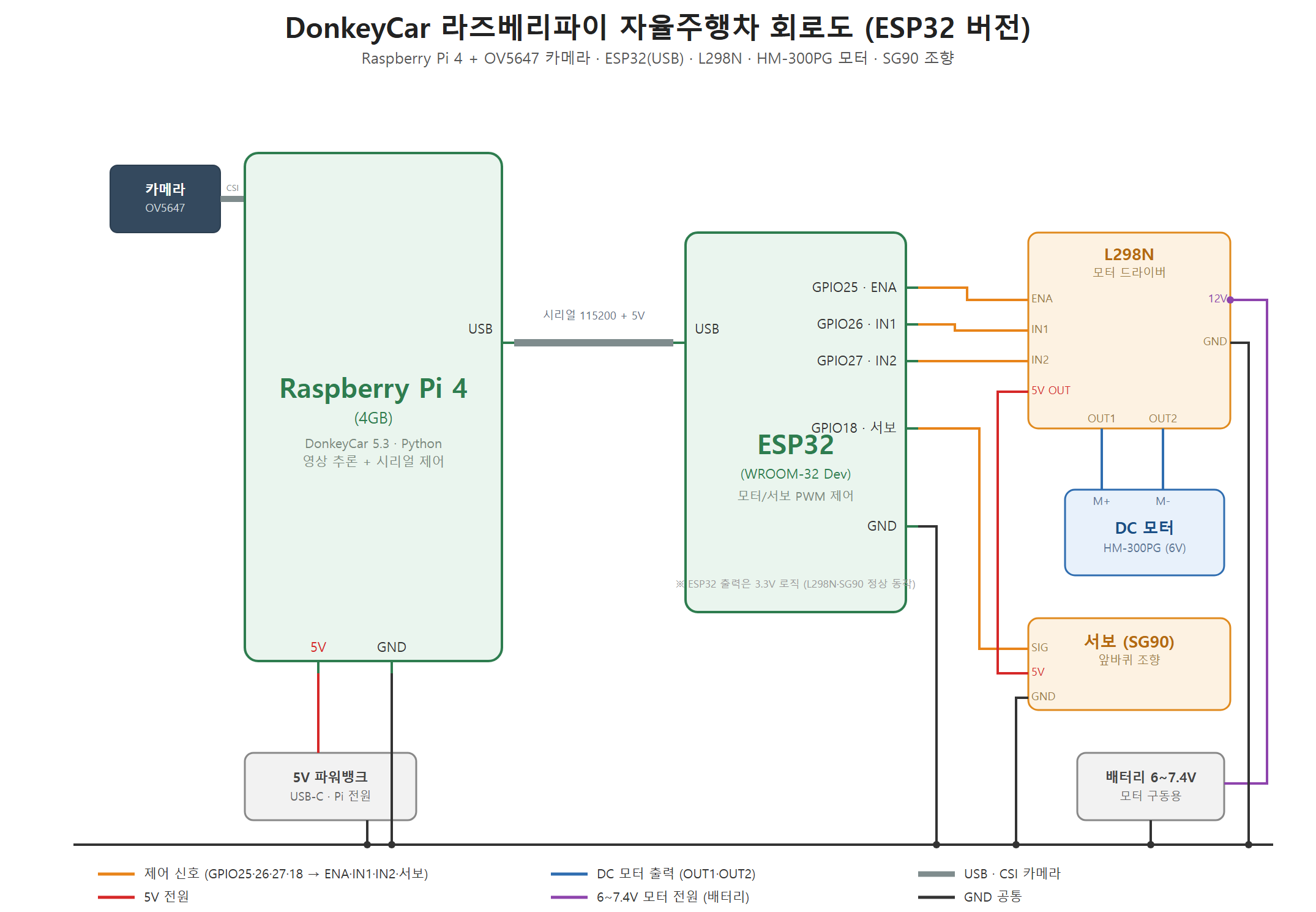This screenshot has height=912, width=1316.
Task: Select the ESP32 board label
Action: tap(796, 445)
